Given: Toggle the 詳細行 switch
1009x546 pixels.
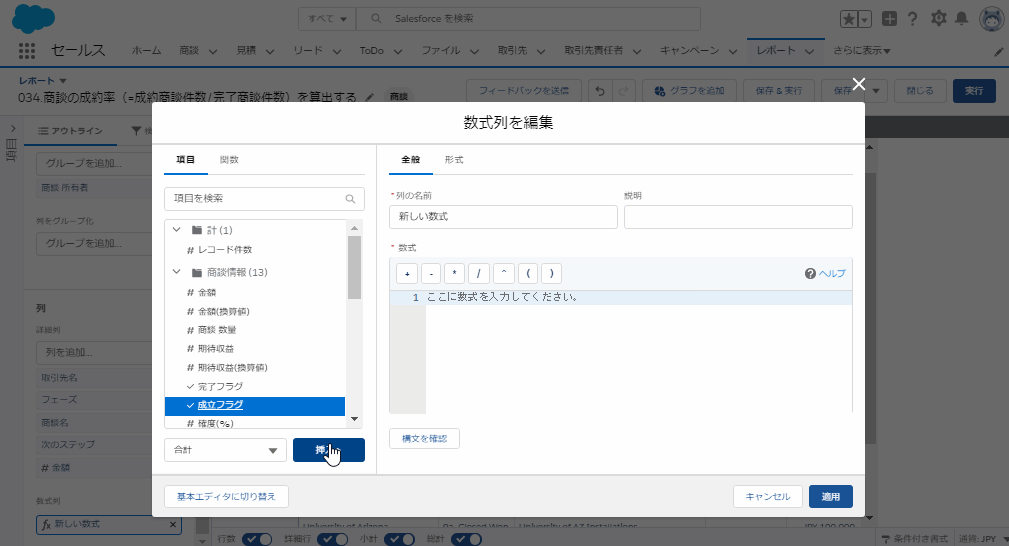Looking at the screenshot, I should point(332,539).
